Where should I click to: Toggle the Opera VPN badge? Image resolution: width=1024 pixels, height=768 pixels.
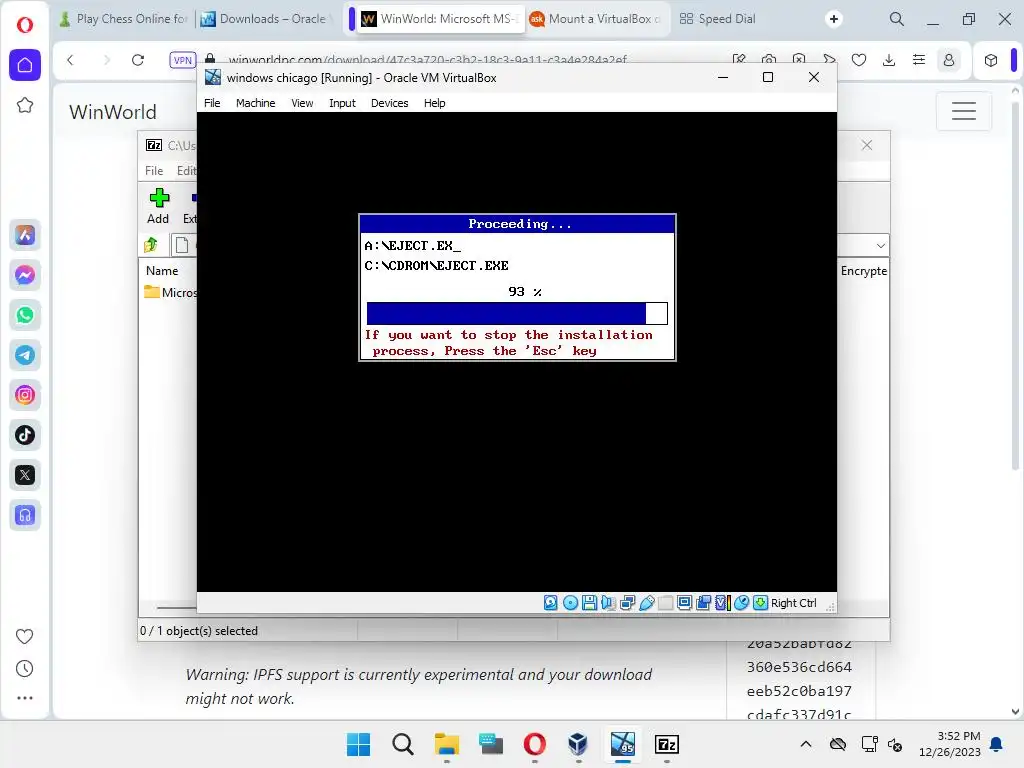tap(182, 60)
